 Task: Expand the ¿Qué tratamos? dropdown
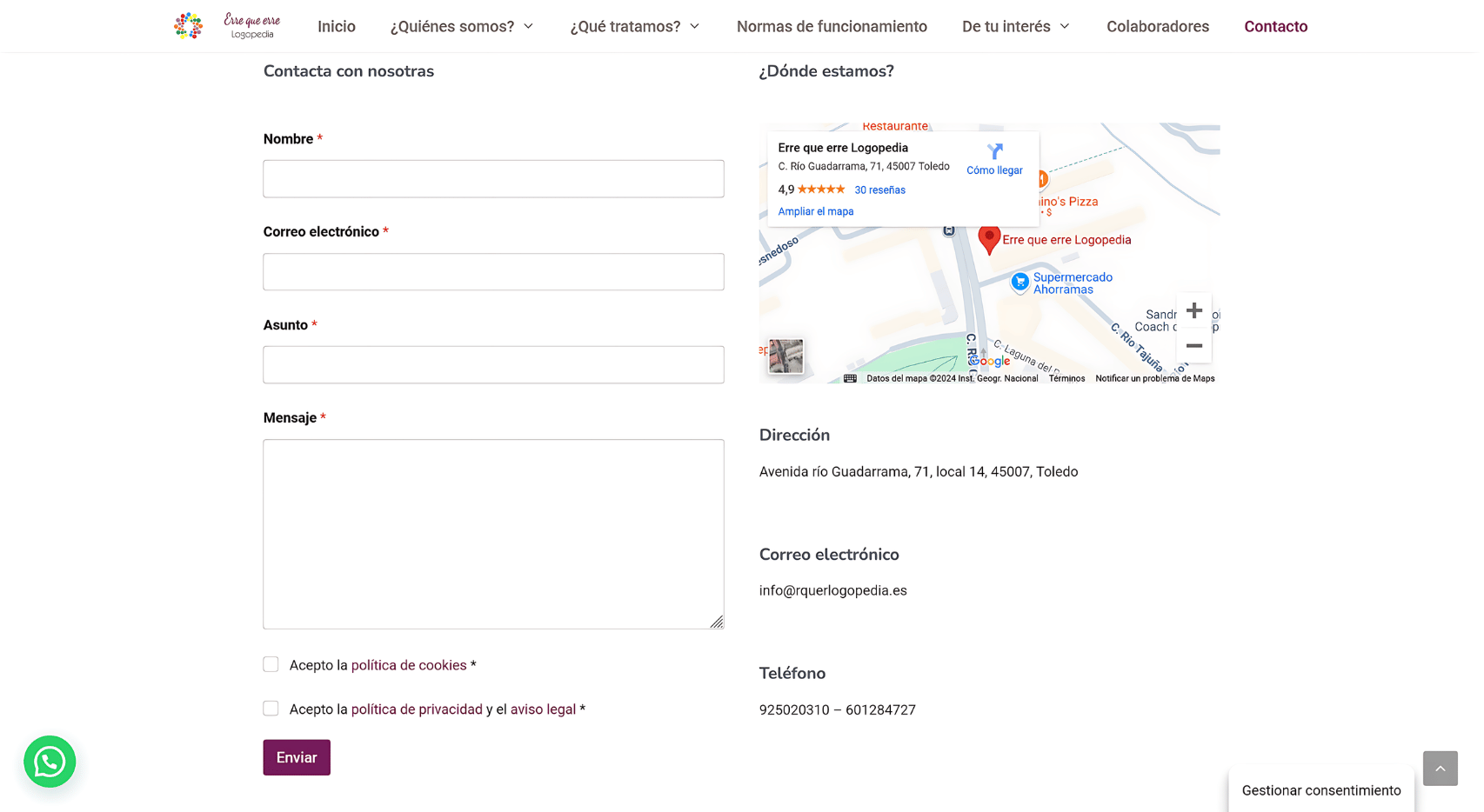(x=634, y=26)
